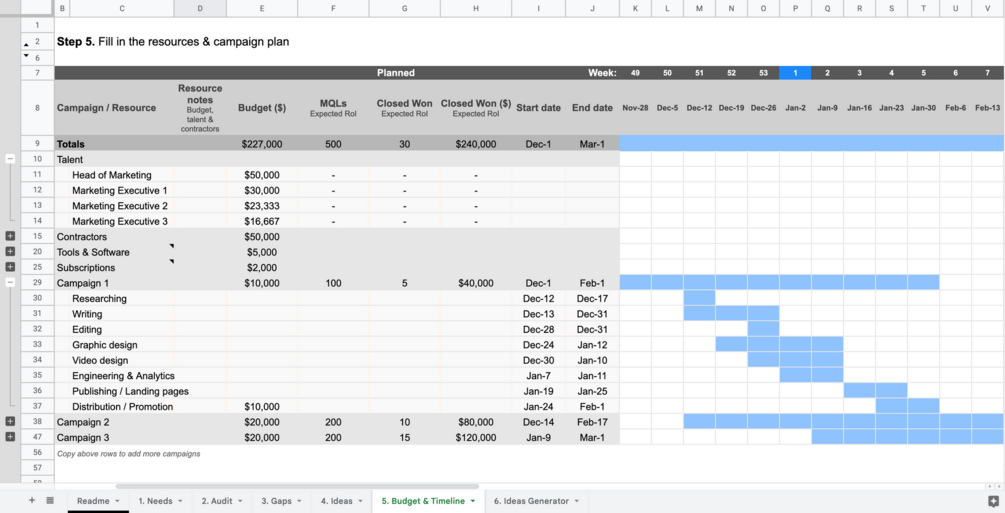Select the Totals Closed Won $240,000 cell
Screen dimensions: 1005x513
(x=476, y=144)
